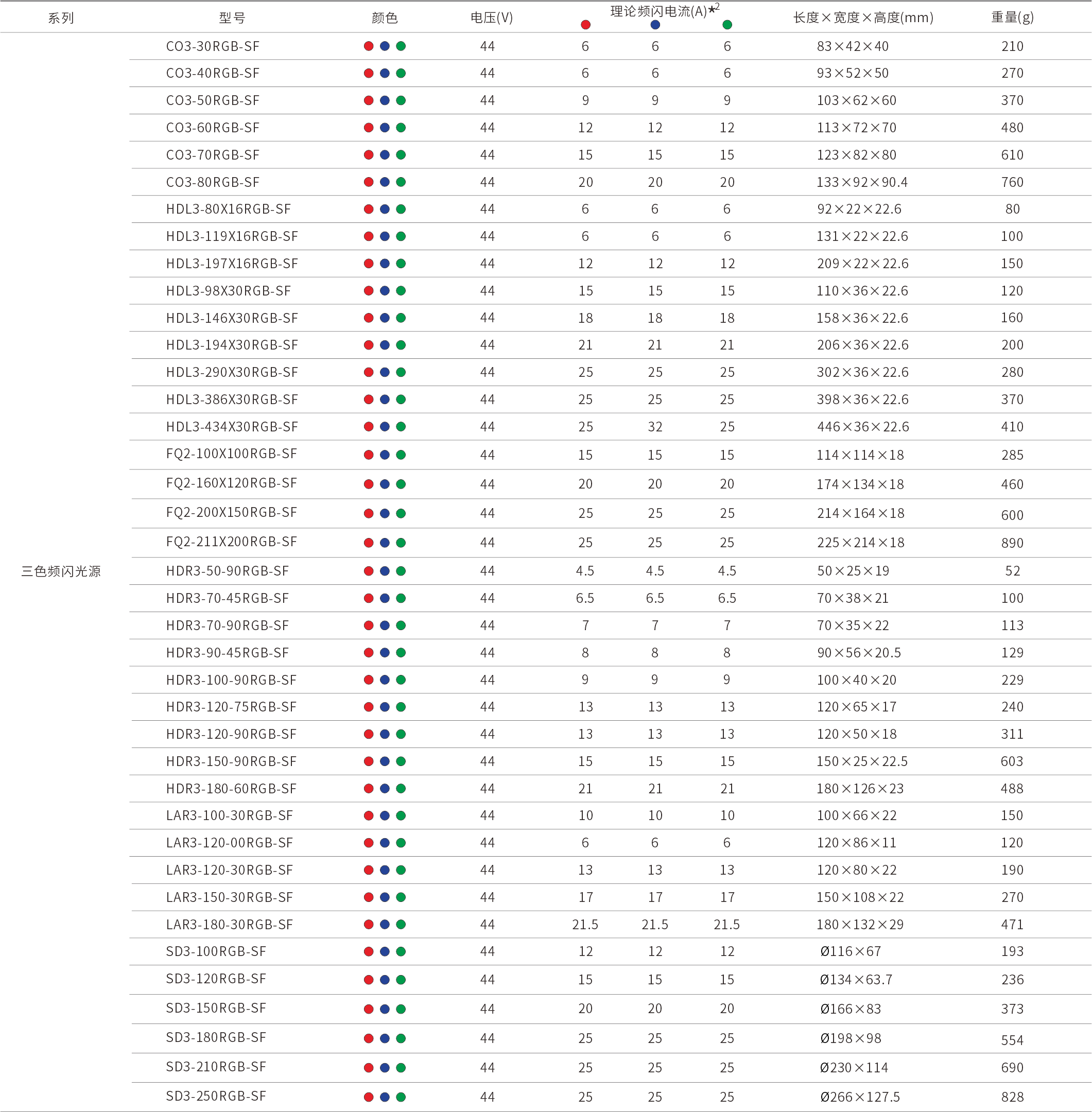Click the red dot in the HDR3-50-90RGB-SF row

tap(369, 571)
